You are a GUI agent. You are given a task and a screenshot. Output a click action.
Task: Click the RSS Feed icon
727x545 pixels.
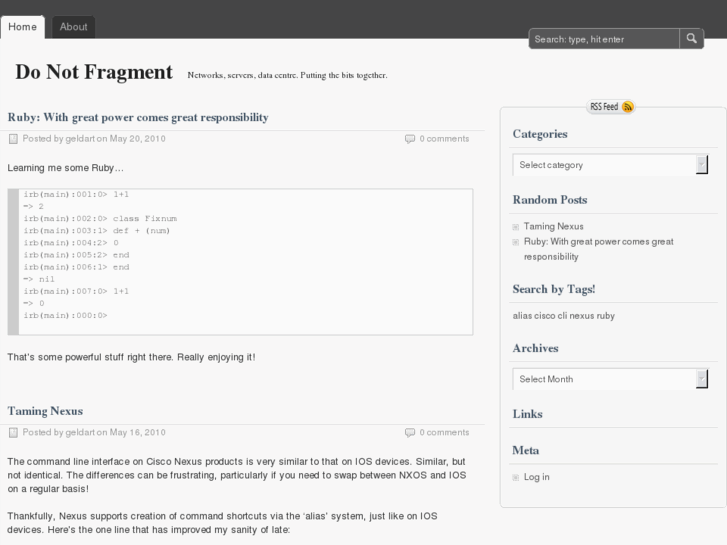point(628,107)
